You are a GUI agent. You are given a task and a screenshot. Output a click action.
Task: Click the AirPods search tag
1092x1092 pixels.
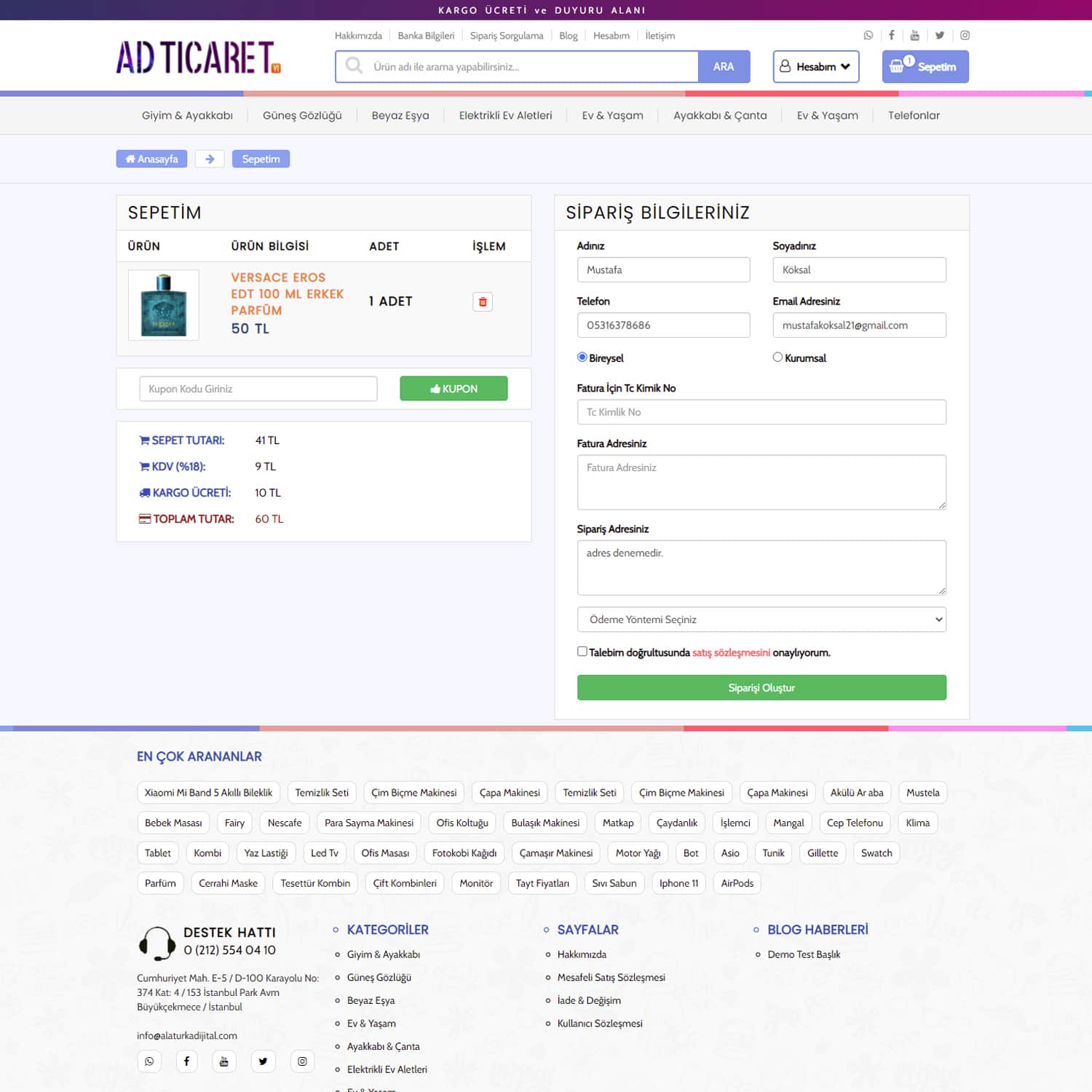737,883
